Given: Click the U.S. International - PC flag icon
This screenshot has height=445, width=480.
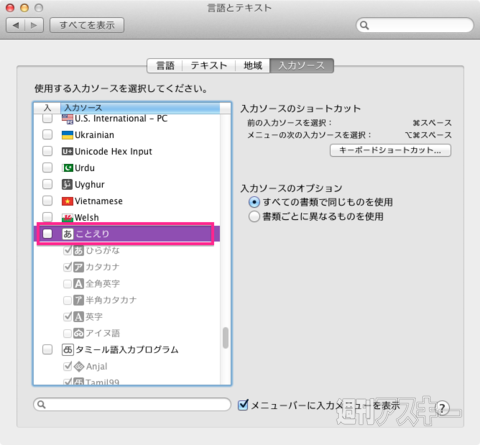Looking at the screenshot, I should pos(67,119).
